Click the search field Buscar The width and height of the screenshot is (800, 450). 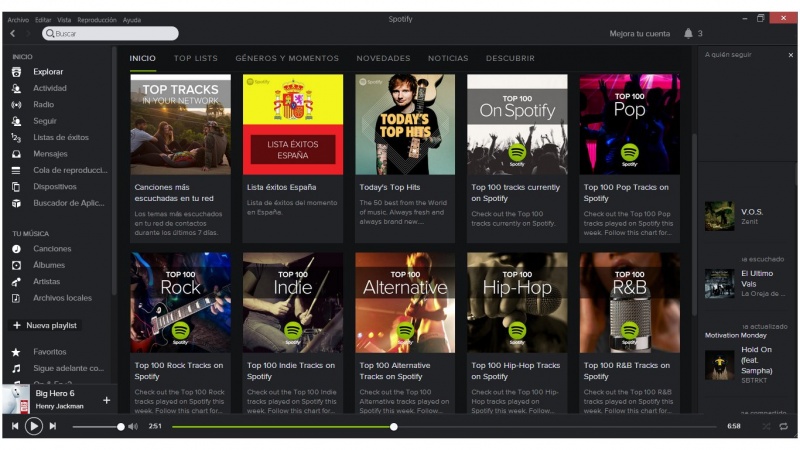pyautogui.click(x=110, y=34)
